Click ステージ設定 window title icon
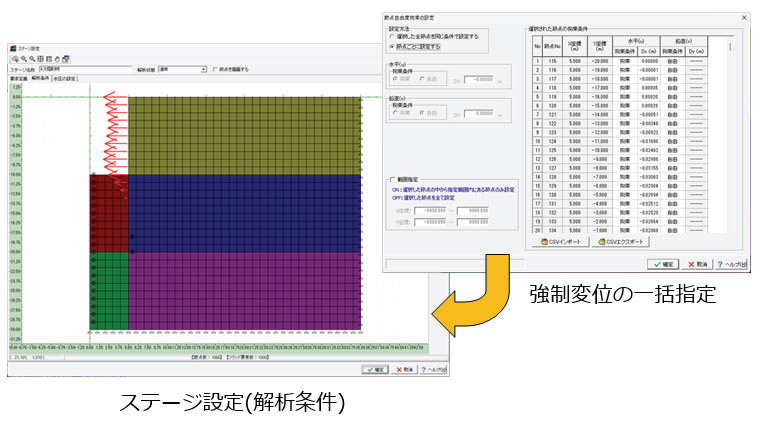 point(14,48)
